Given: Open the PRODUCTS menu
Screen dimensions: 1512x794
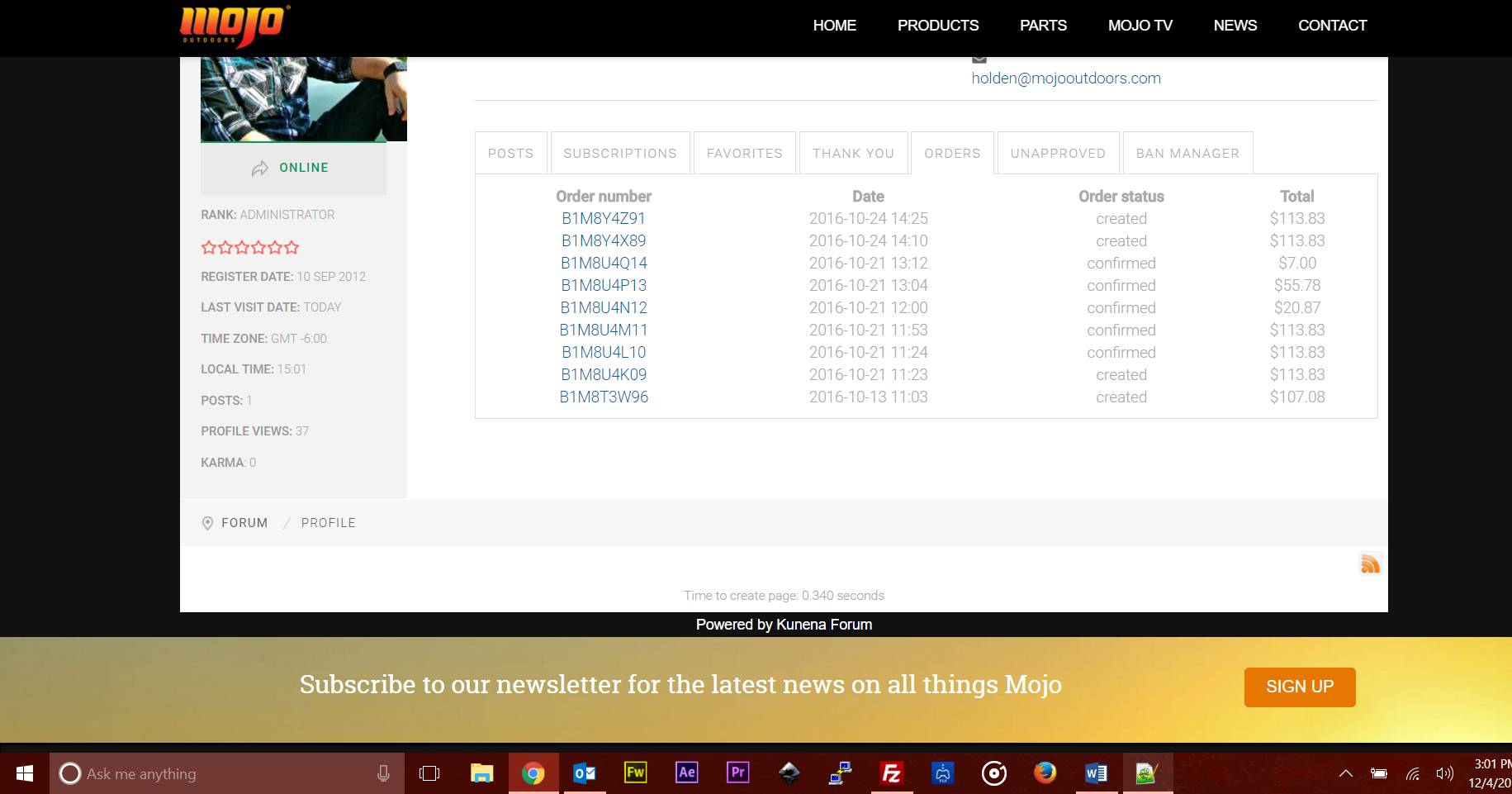Looking at the screenshot, I should [x=938, y=26].
